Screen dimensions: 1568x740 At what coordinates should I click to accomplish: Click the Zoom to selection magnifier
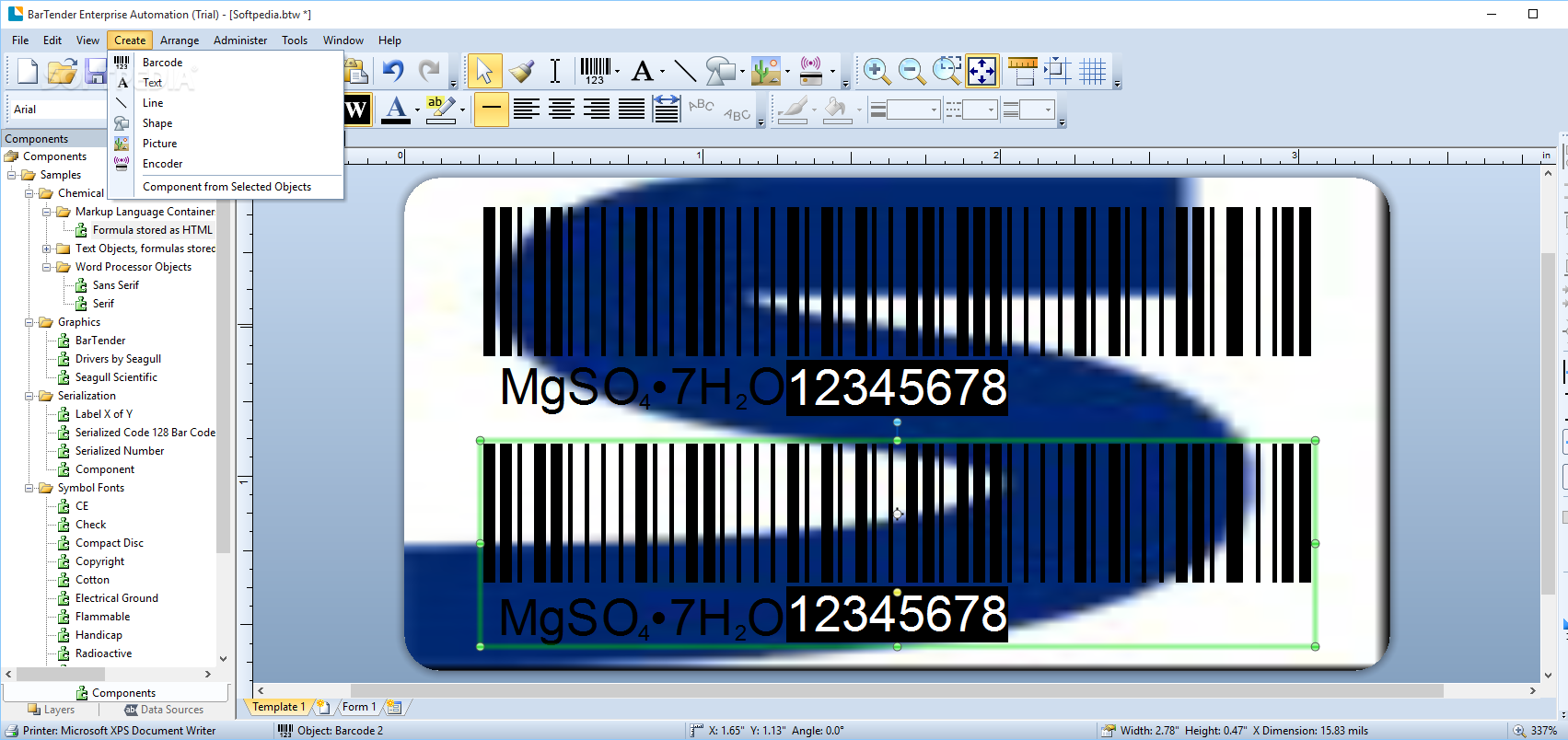pyautogui.click(x=947, y=71)
